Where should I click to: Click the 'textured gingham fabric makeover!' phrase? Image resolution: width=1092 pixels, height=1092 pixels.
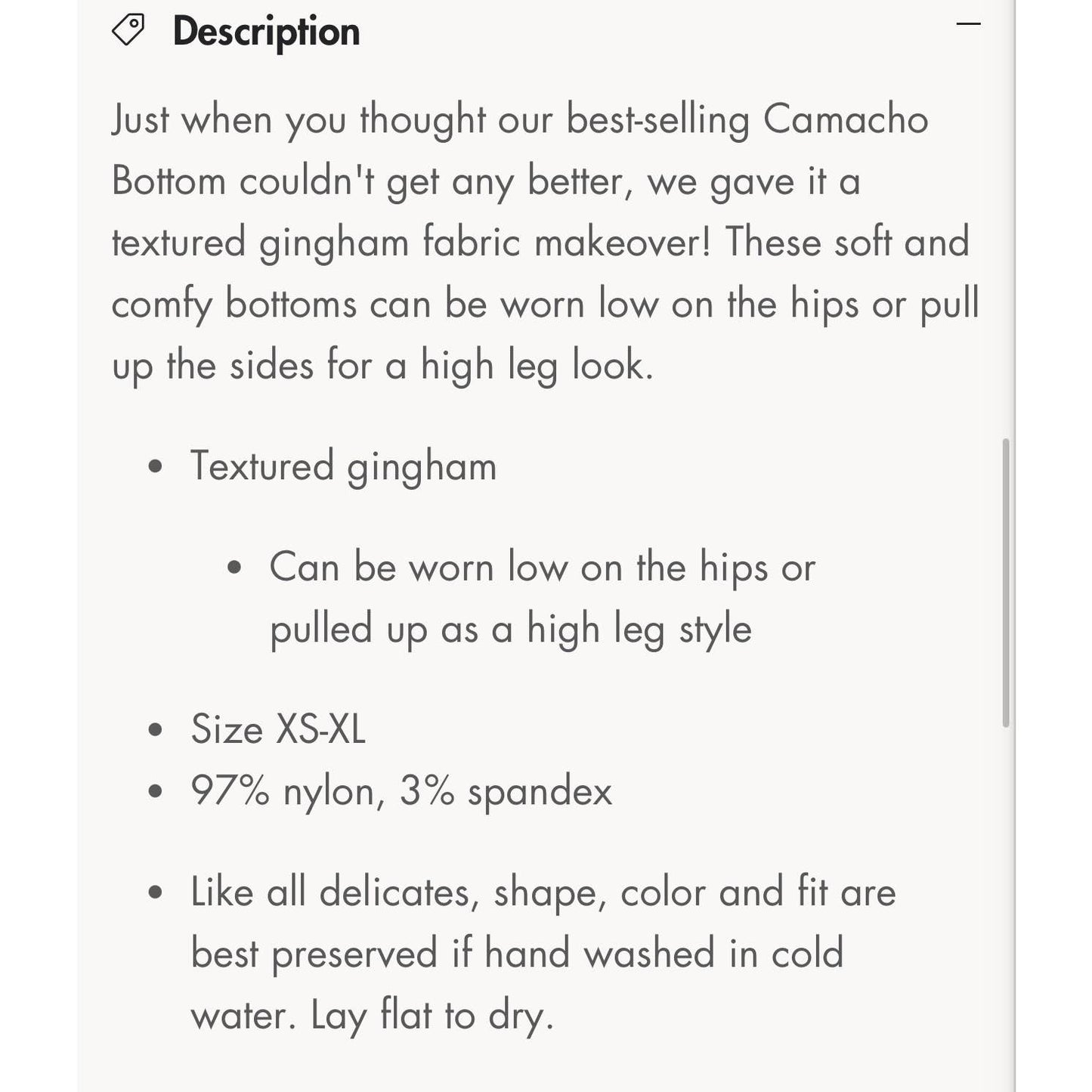(410, 243)
